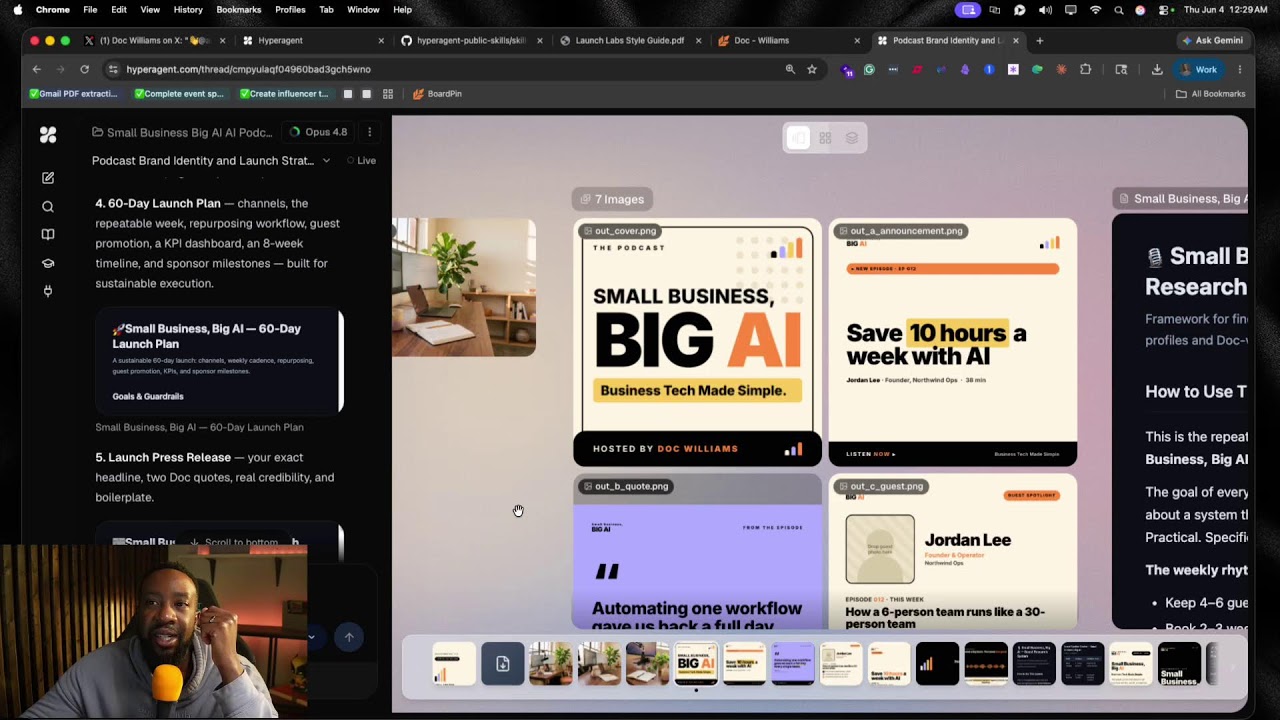Screen dimensions: 1280x720
Task: Close the Podcast Brand Identity tab
Action: (1016, 41)
